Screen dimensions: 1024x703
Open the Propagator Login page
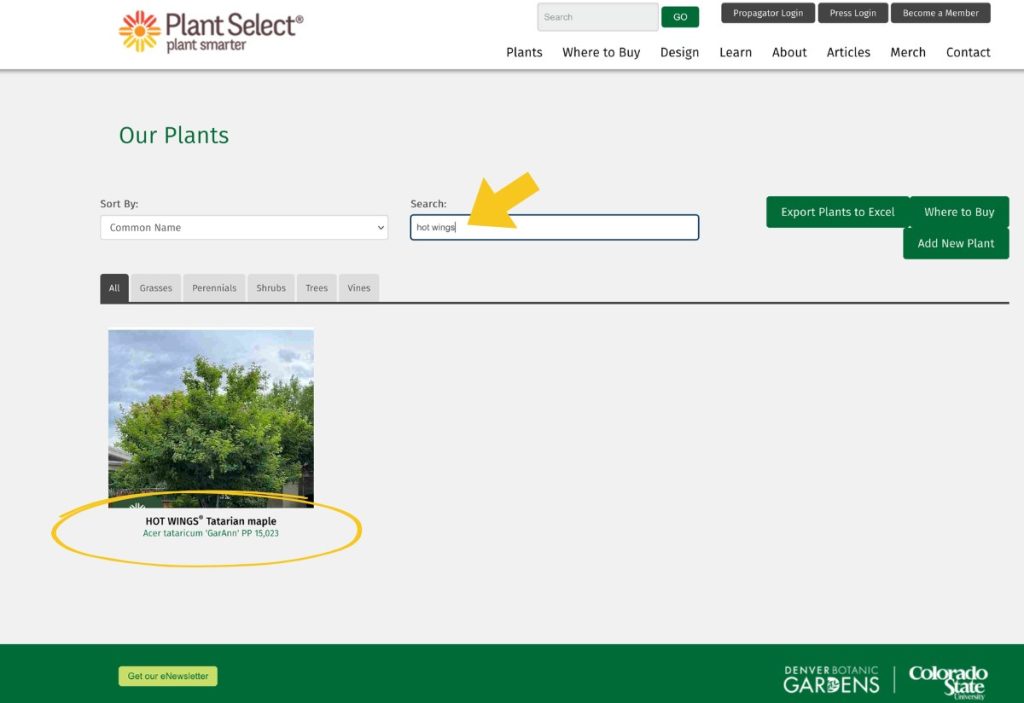(x=767, y=13)
